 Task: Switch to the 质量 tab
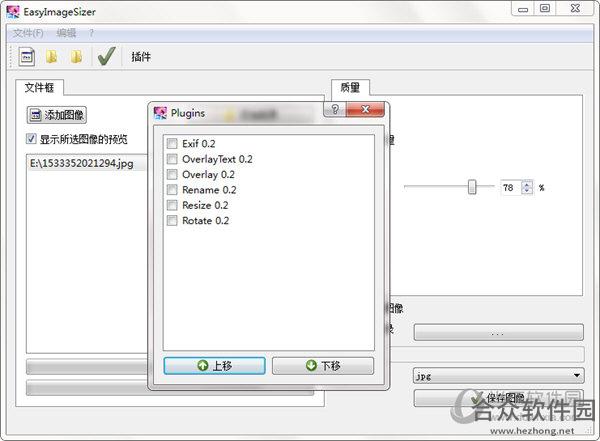point(350,88)
